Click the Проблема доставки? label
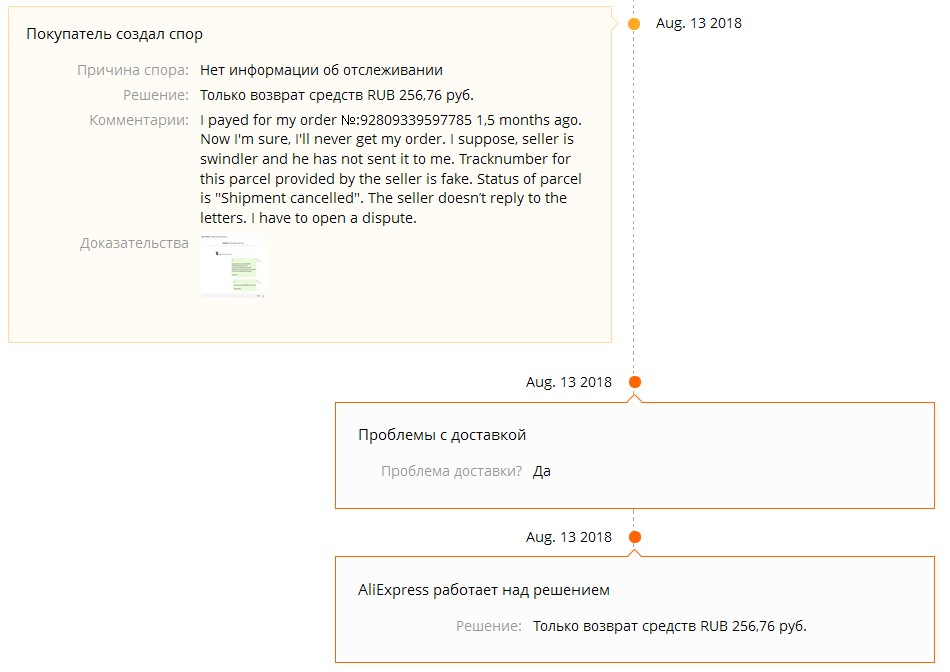 coord(451,471)
